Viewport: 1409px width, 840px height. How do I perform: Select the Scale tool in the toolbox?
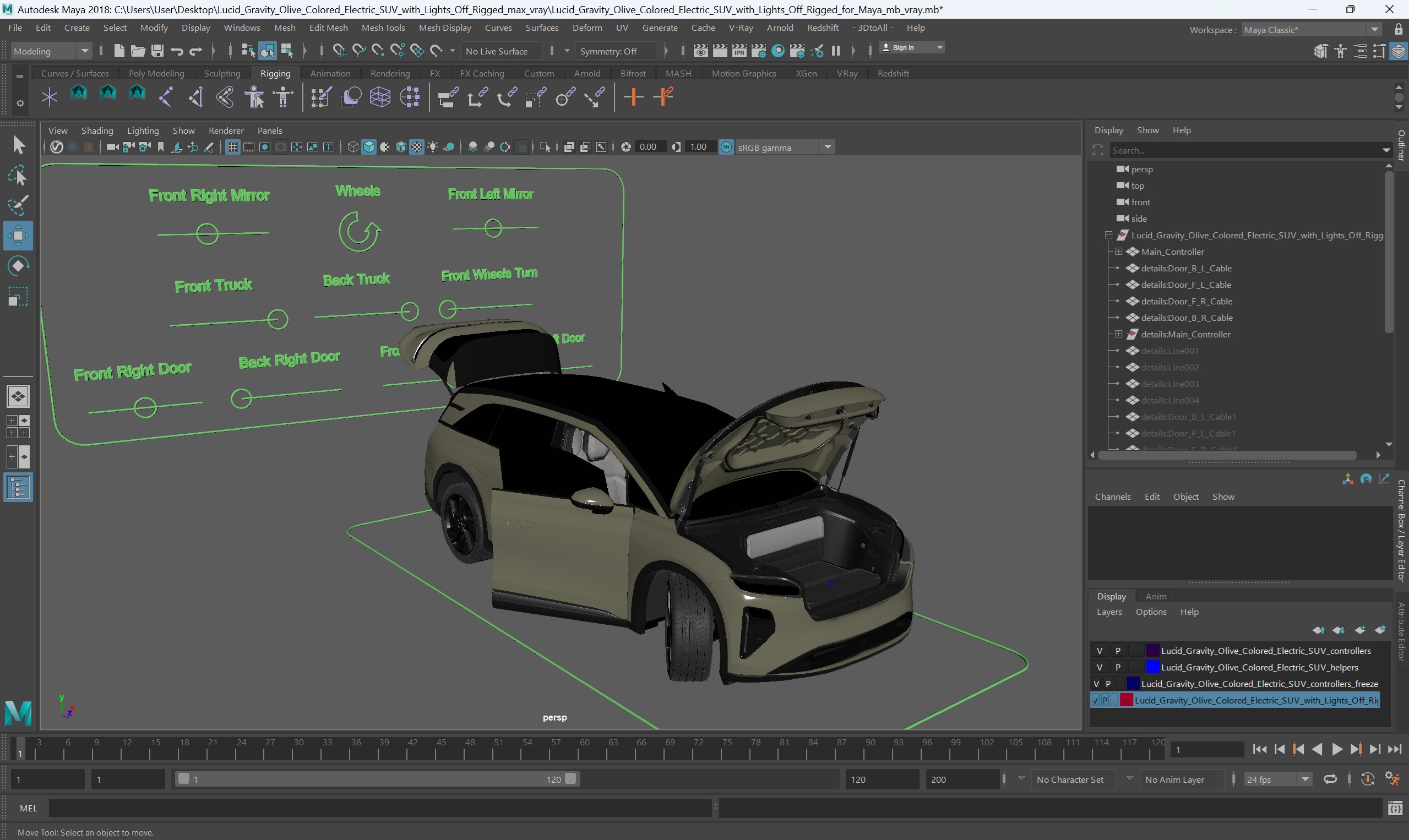(18, 297)
